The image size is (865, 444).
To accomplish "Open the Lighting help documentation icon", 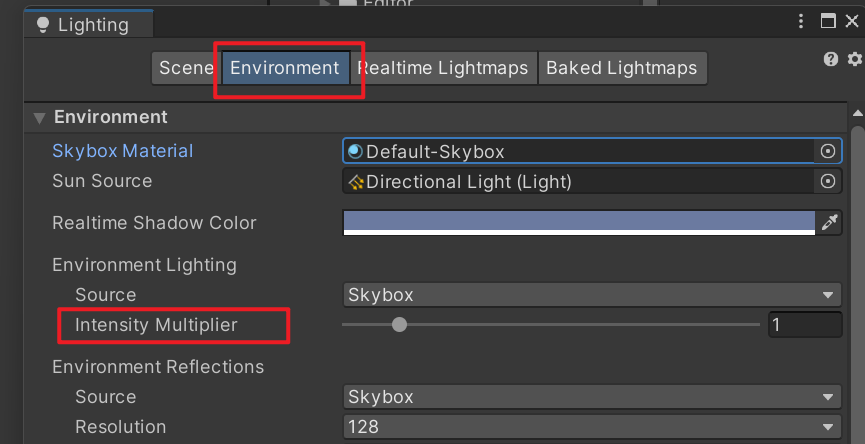I will (830, 60).
